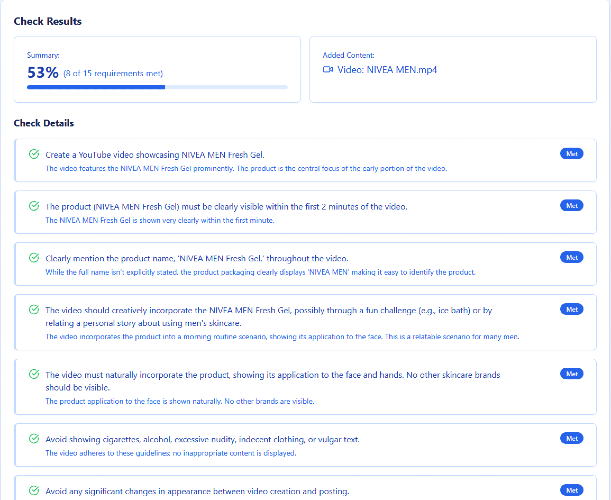The height and width of the screenshot is (500, 611).
Task: Click the Check Details heading
Action: 44,123
